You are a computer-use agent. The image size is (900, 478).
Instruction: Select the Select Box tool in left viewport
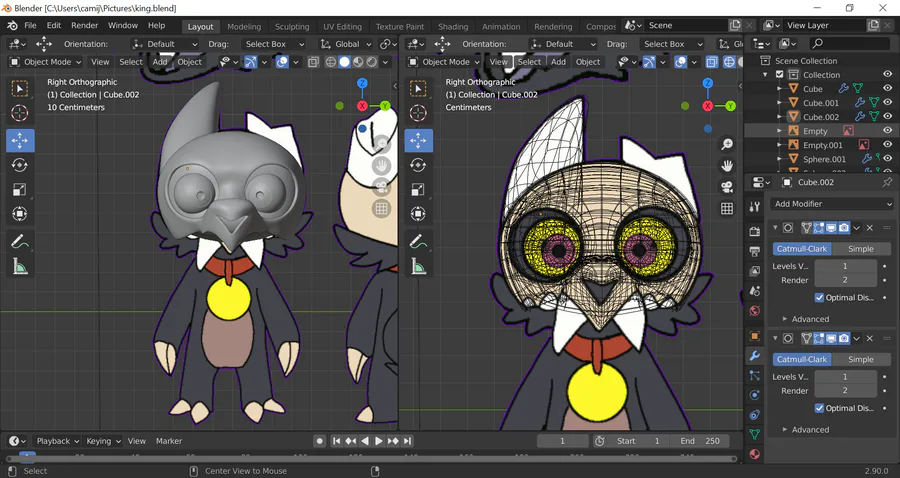click(20, 88)
